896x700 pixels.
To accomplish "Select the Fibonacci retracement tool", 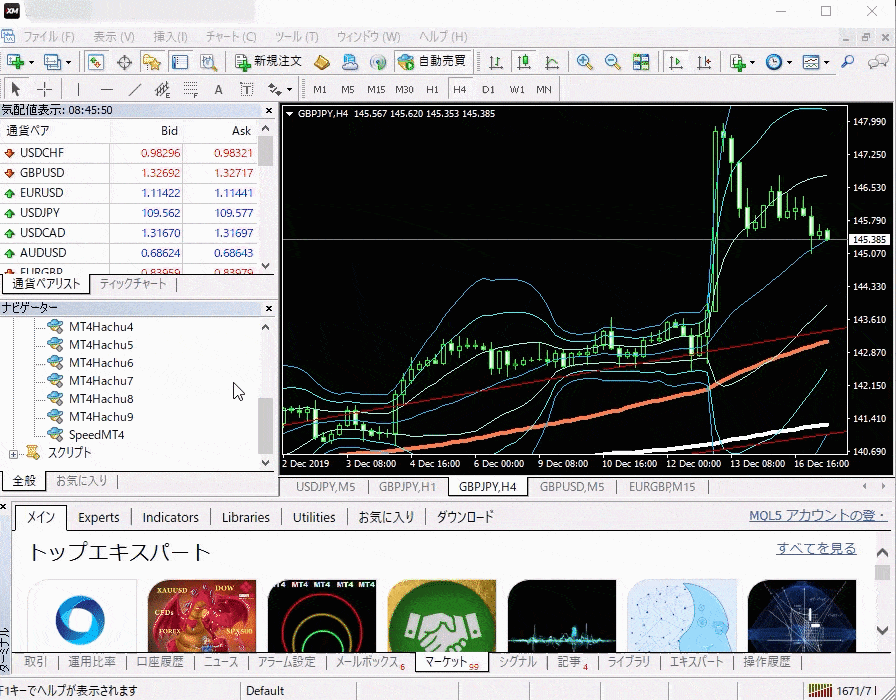I will 190,89.
